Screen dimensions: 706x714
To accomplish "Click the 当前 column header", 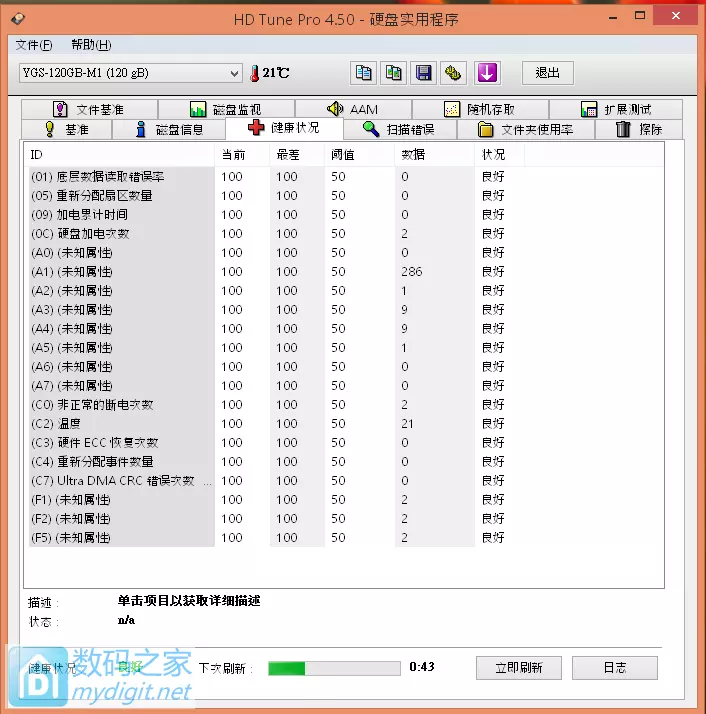I will point(242,155).
